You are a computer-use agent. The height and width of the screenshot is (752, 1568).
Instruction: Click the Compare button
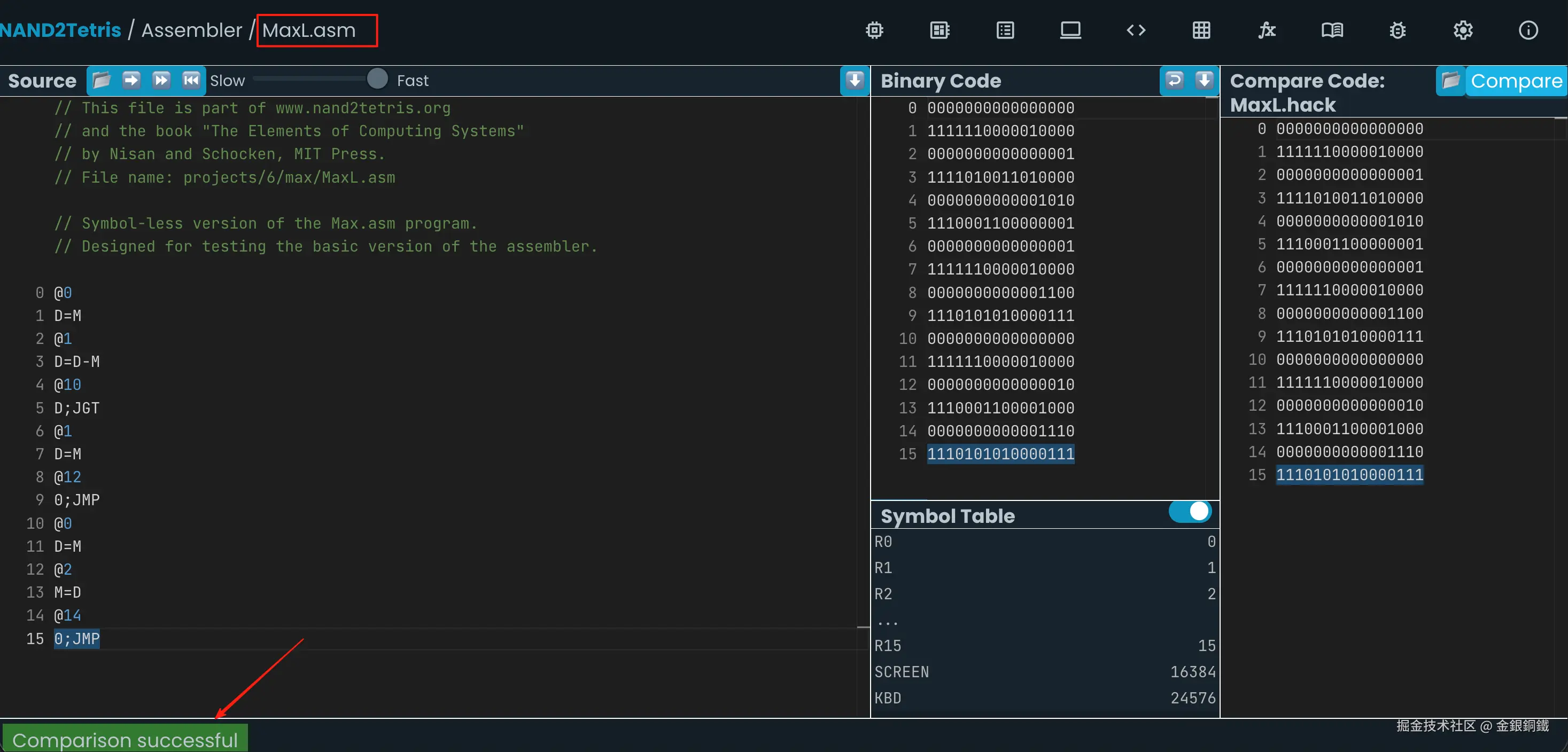pyautogui.click(x=1516, y=81)
